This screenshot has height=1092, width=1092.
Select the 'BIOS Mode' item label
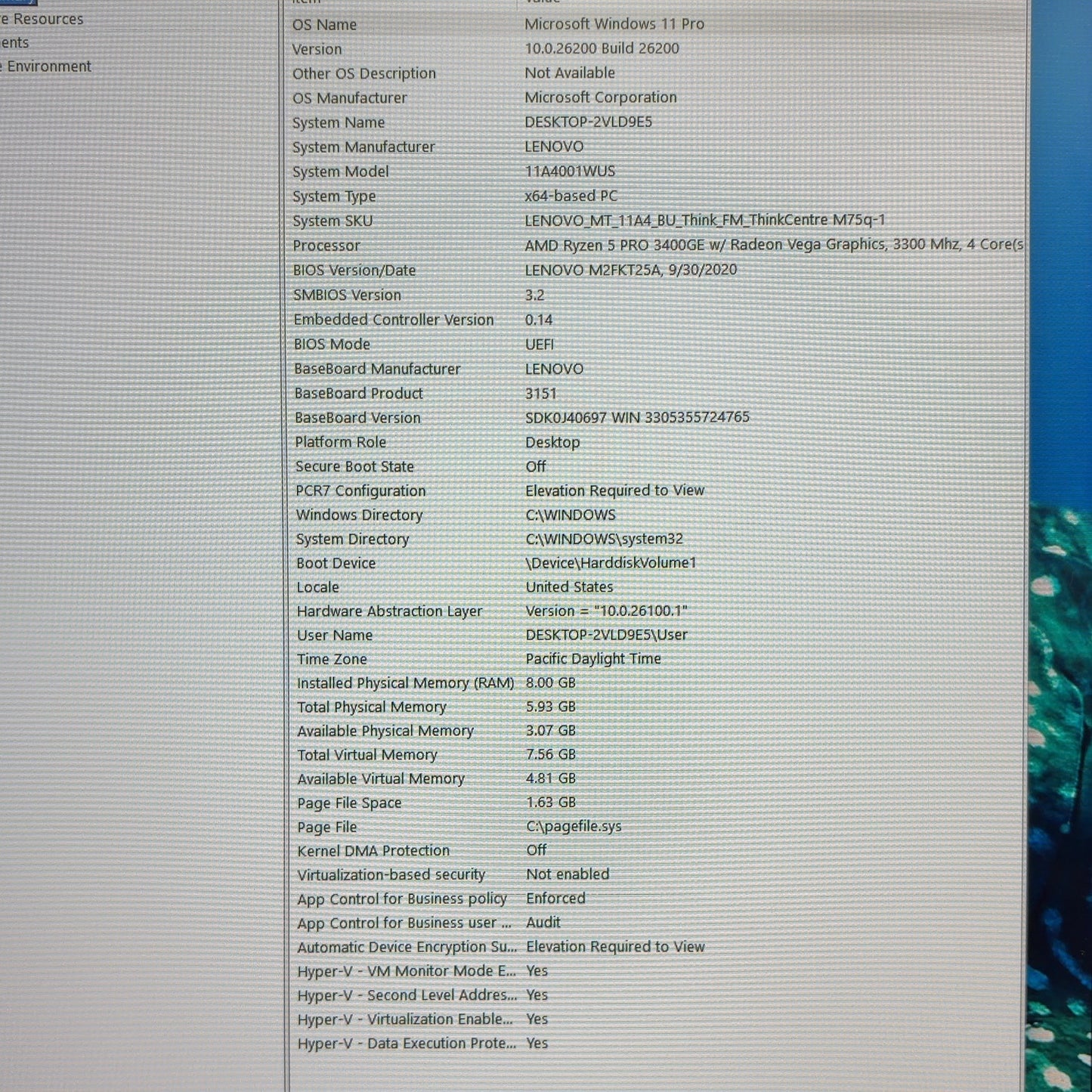332,345
